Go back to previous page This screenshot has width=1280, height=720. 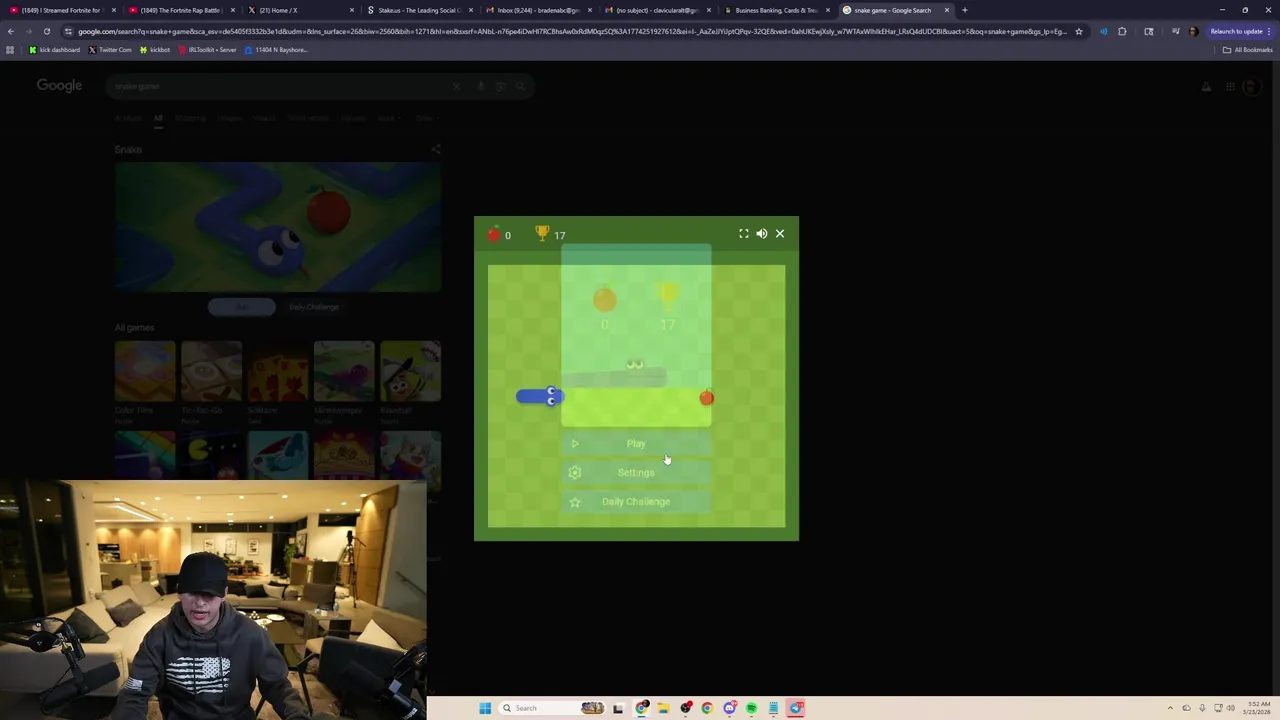point(11,31)
